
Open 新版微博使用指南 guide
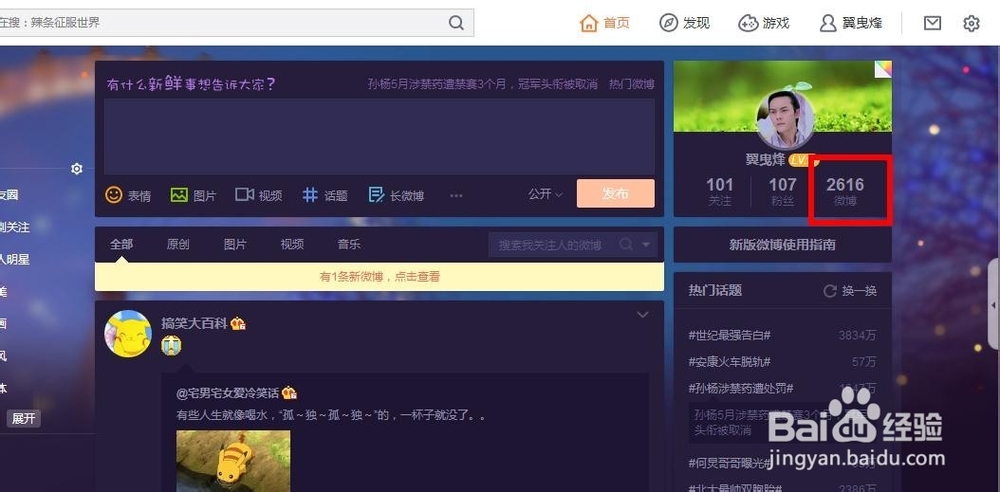783,244
